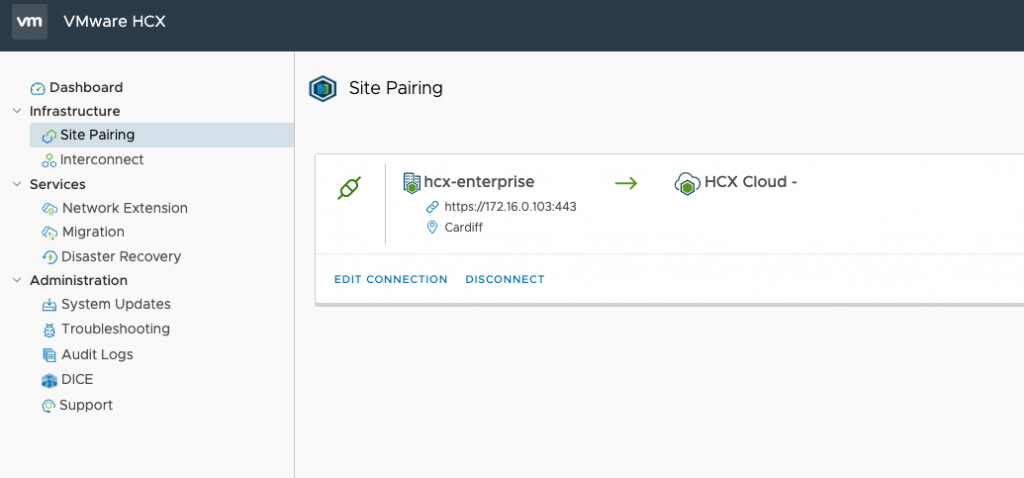Open the Support page
This screenshot has height=478, width=1024.
tap(86, 405)
